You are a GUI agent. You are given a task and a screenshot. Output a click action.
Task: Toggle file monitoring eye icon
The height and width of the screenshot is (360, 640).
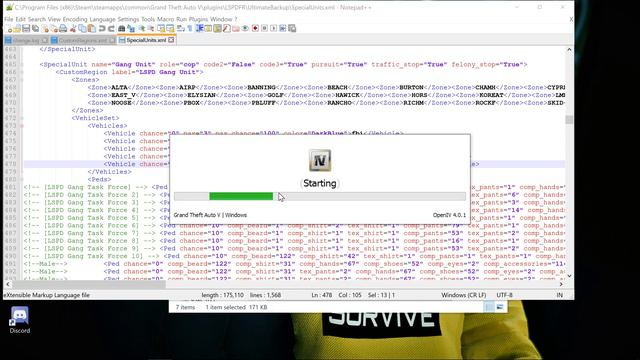(245, 29)
